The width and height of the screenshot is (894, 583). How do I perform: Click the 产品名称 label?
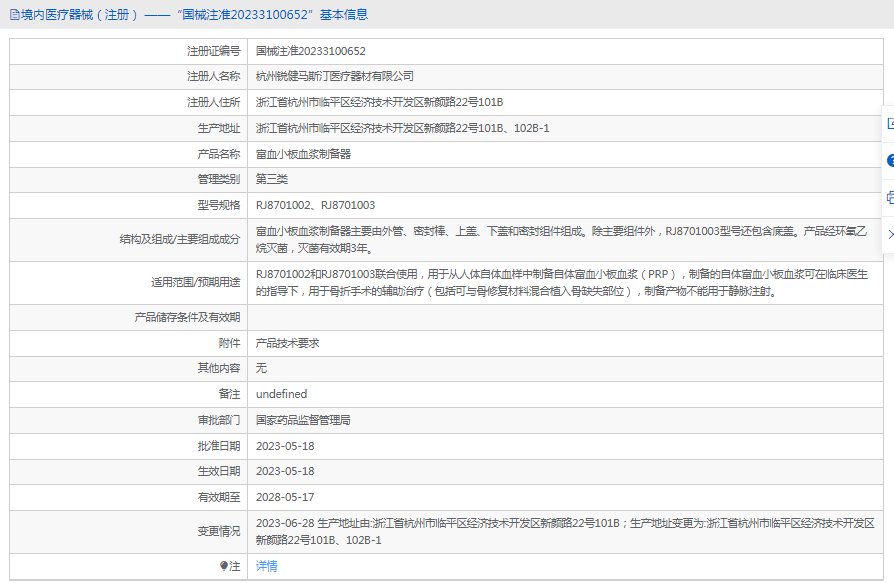219,154
